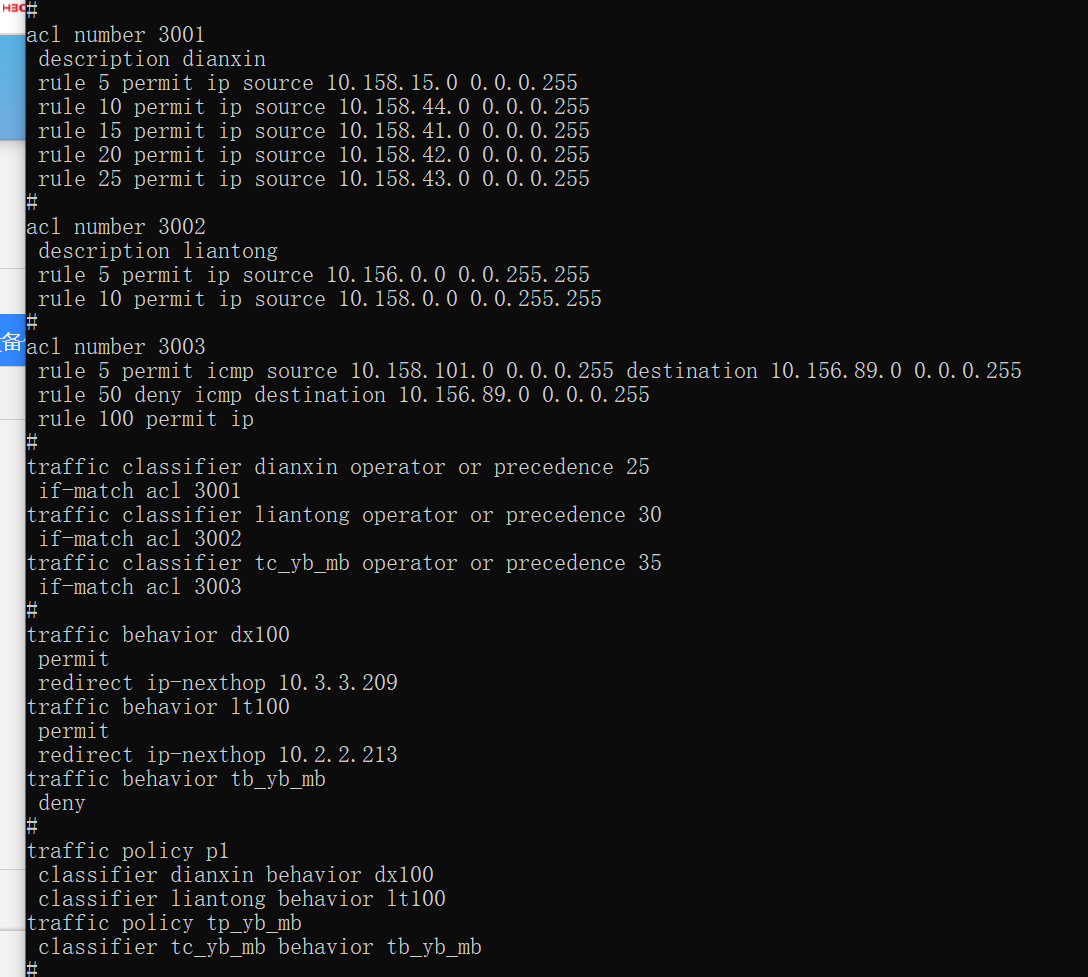Screen dimensions: 1088x977
Task: Click the rule 25 line with 10.158.43.0
Action: point(313,179)
